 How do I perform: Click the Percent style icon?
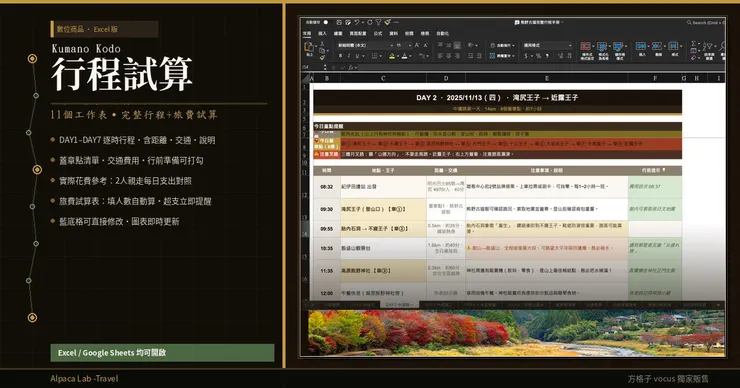(x=538, y=56)
